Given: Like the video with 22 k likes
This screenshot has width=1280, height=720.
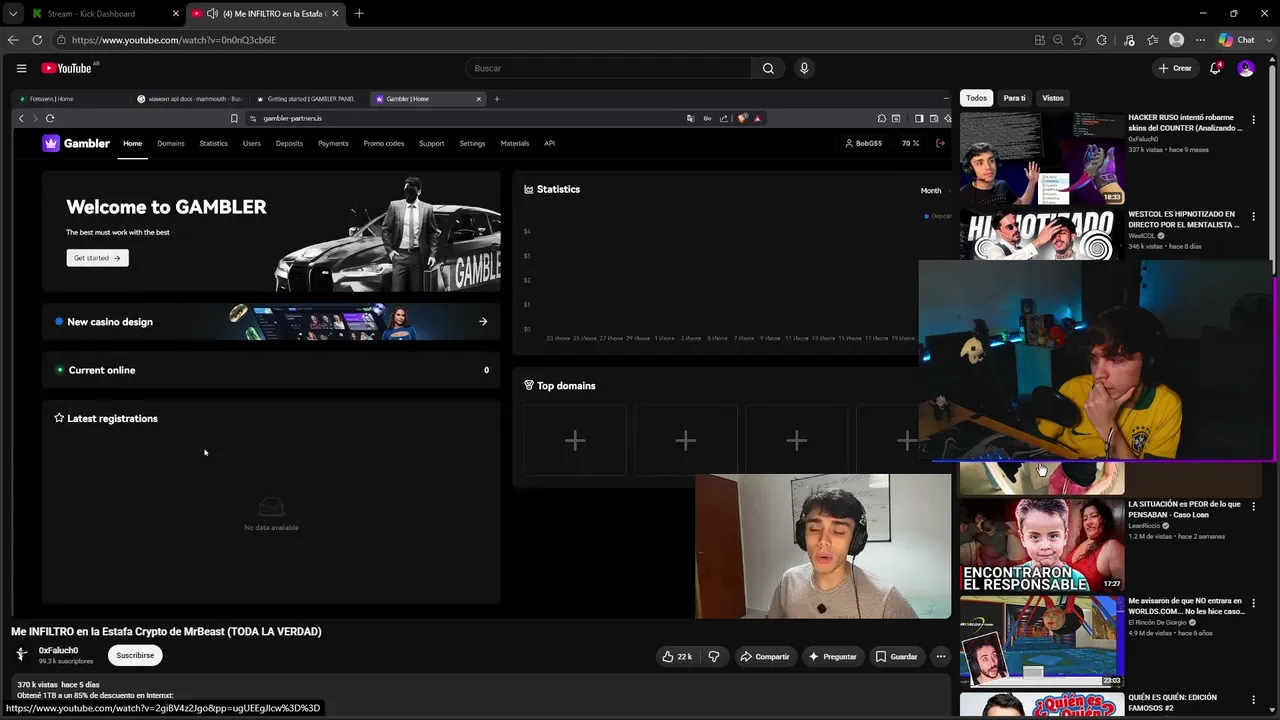Looking at the screenshot, I should [677, 656].
